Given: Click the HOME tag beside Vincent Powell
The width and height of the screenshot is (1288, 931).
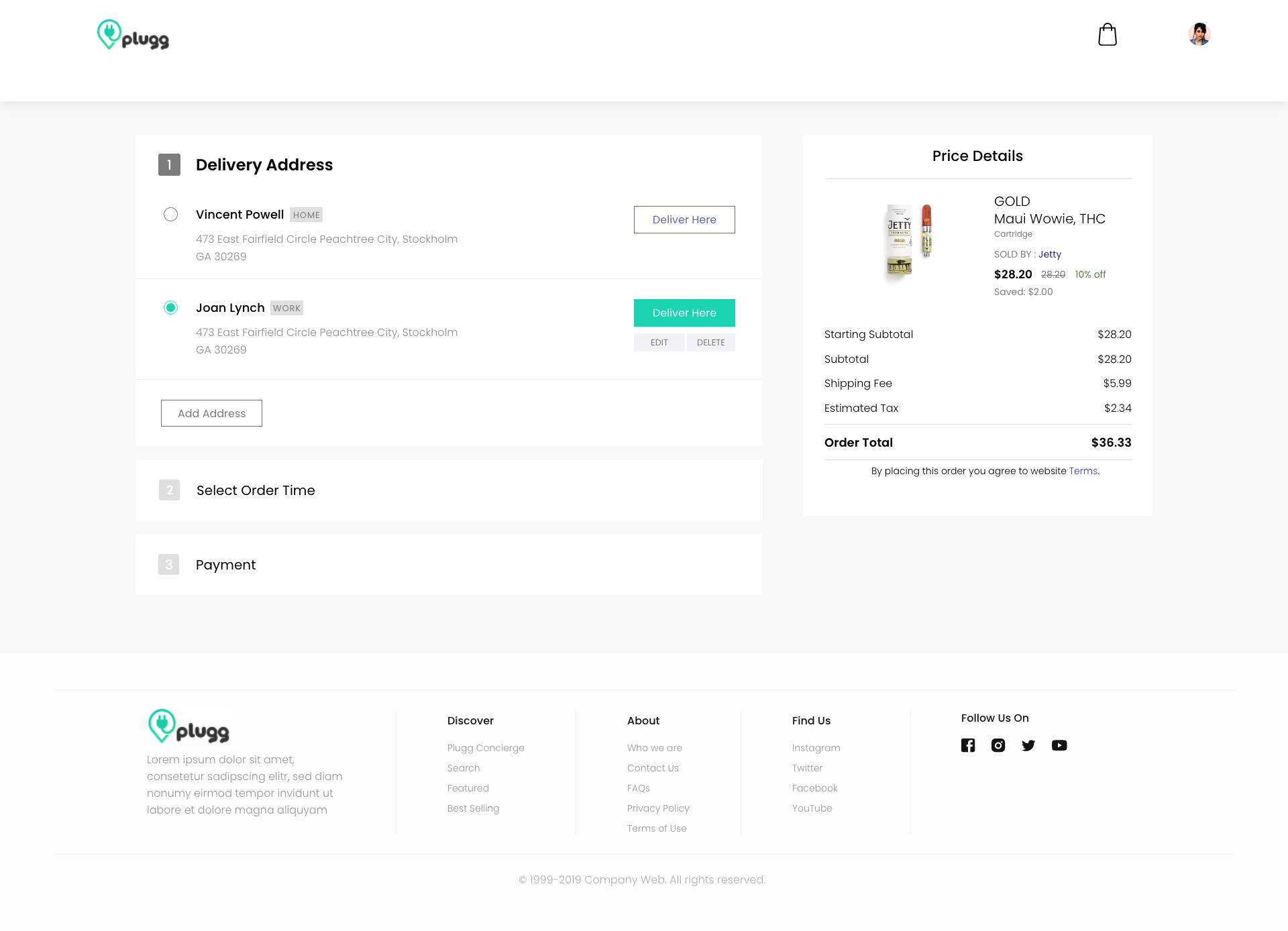Looking at the screenshot, I should pos(306,215).
